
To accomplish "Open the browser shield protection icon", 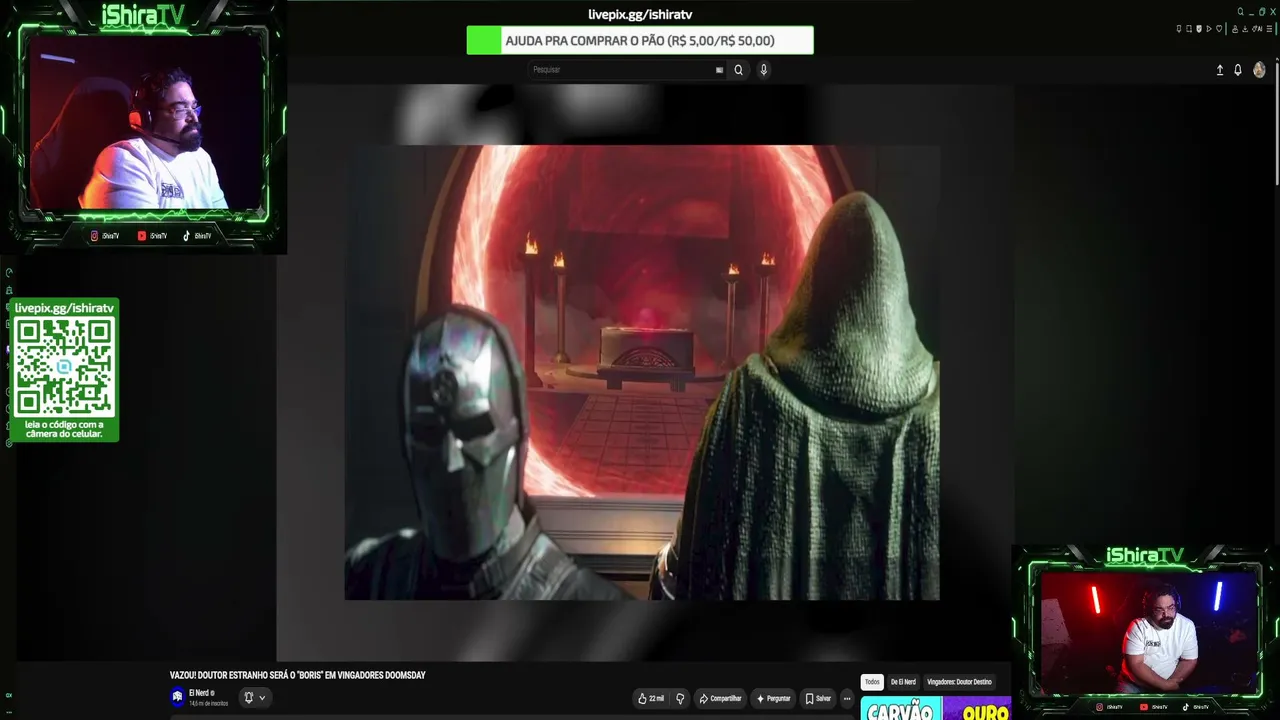I will [1199, 29].
